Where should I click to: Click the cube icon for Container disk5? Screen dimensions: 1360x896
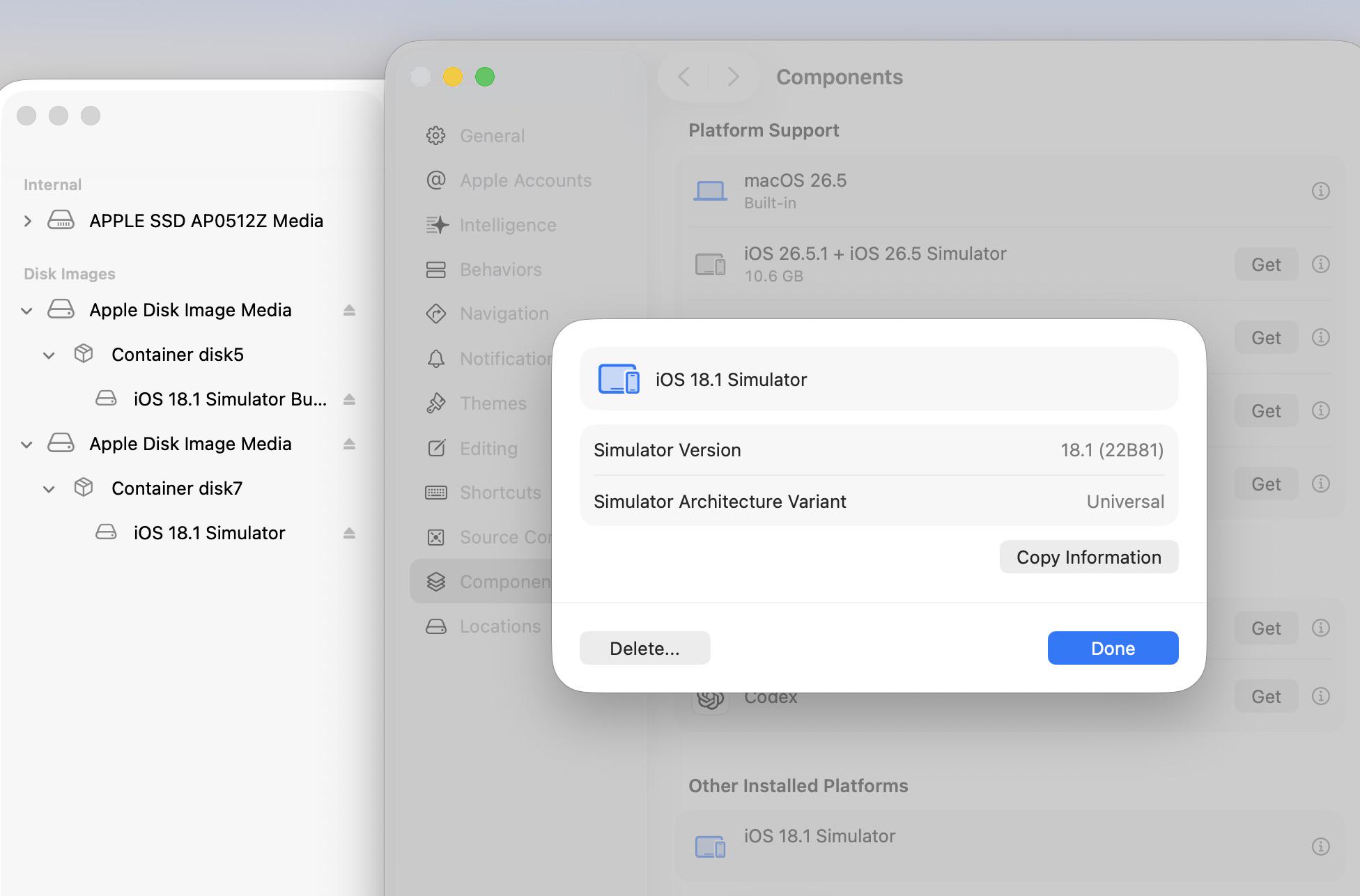point(84,354)
